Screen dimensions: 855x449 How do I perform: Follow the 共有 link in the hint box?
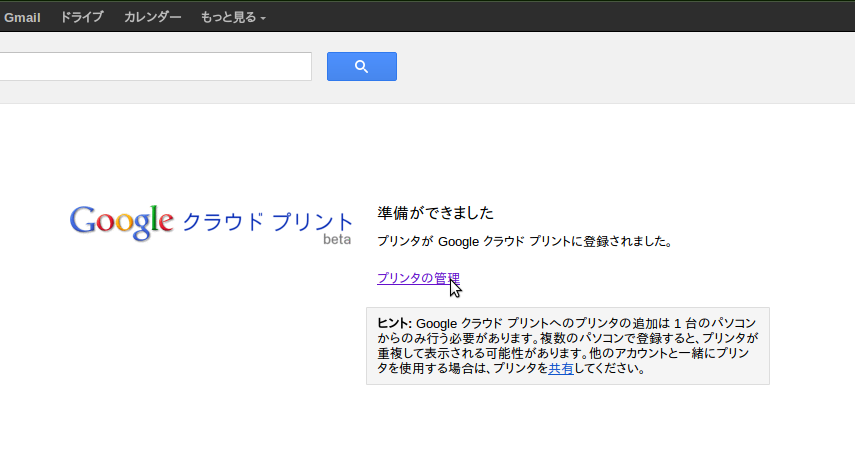coord(561,369)
